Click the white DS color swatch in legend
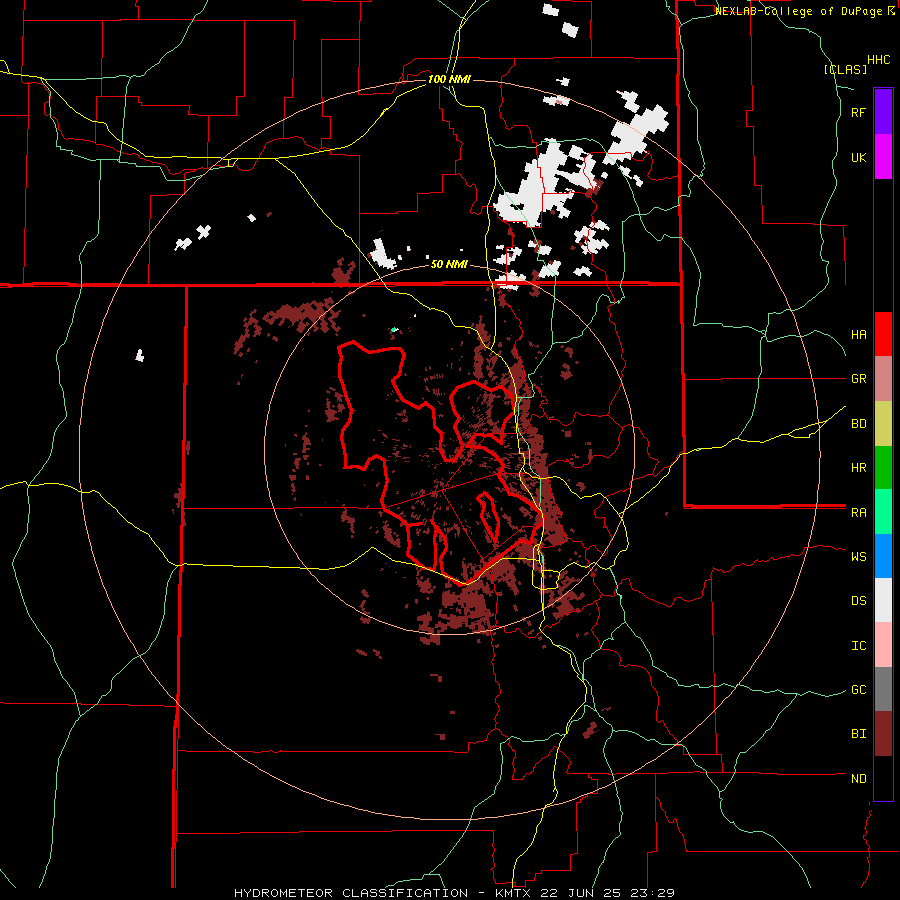This screenshot has height=900, width=900. (883, 600)
